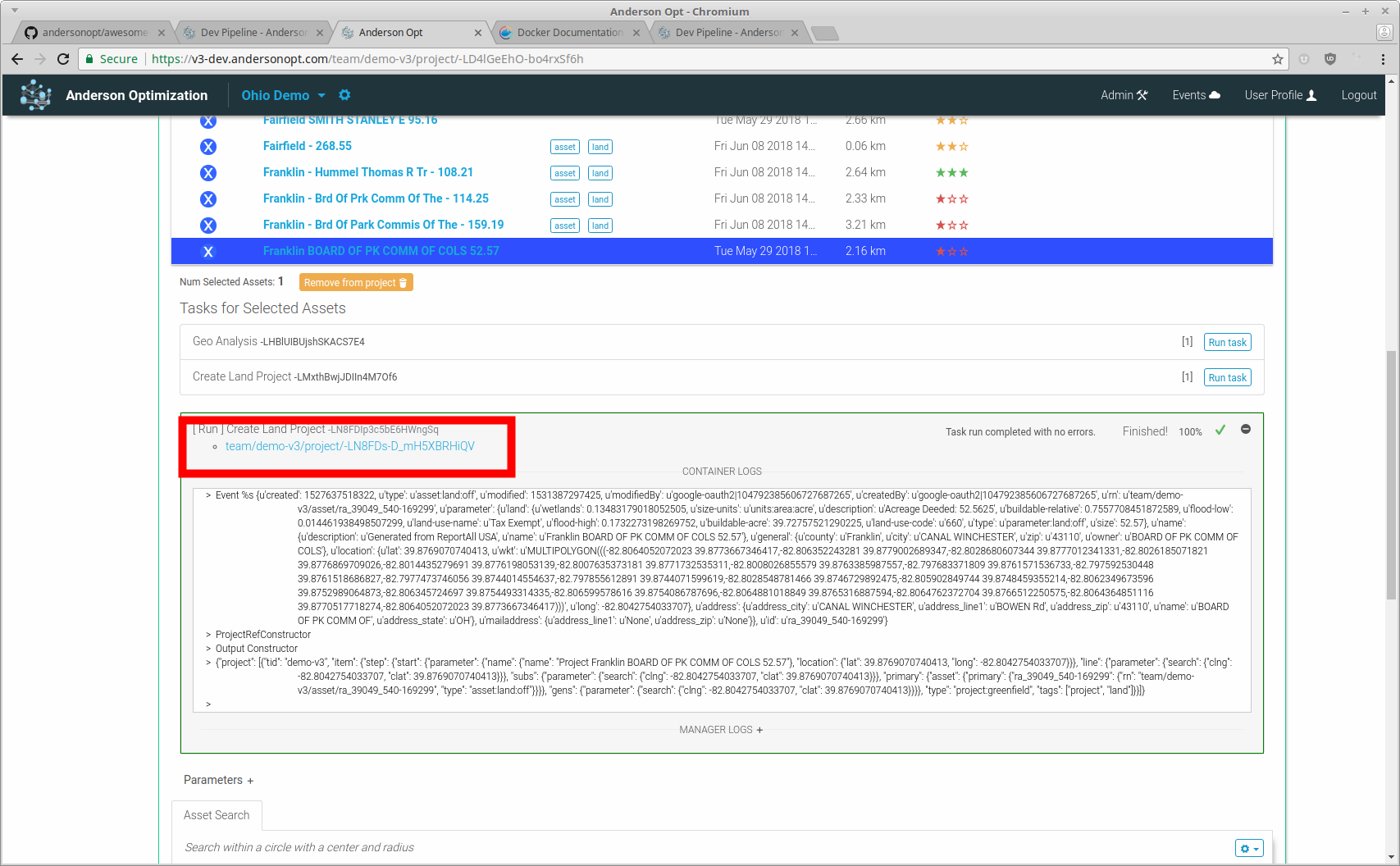The image size is (1400, 866).
Task: Open the Ohio Demo project dropdown
Action: point(283,95)
